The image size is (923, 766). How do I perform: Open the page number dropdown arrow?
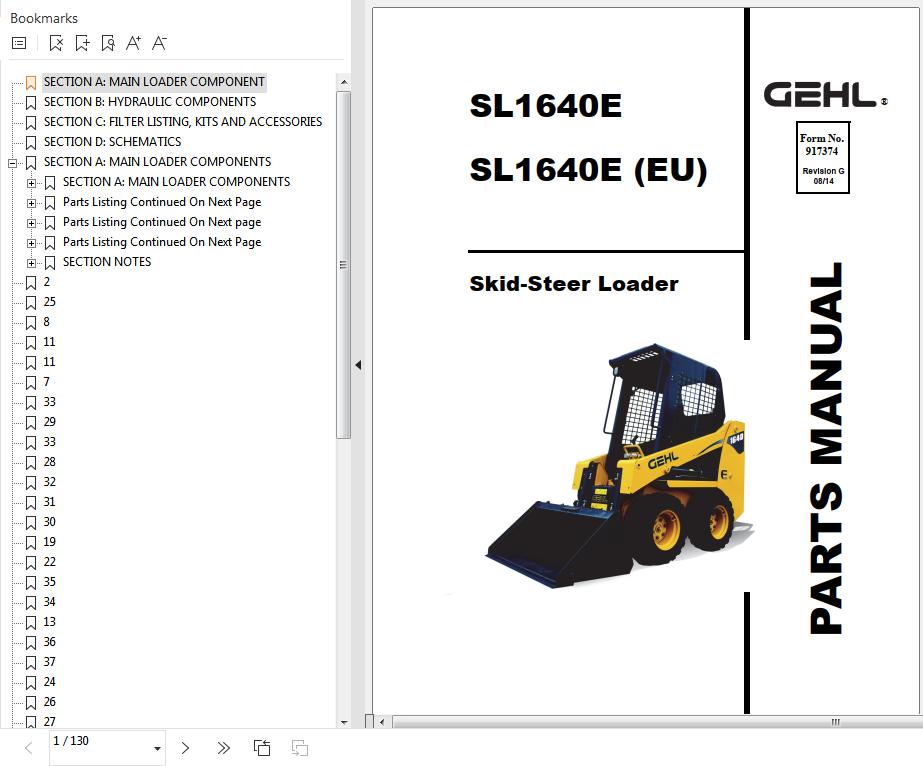point(157,748)
